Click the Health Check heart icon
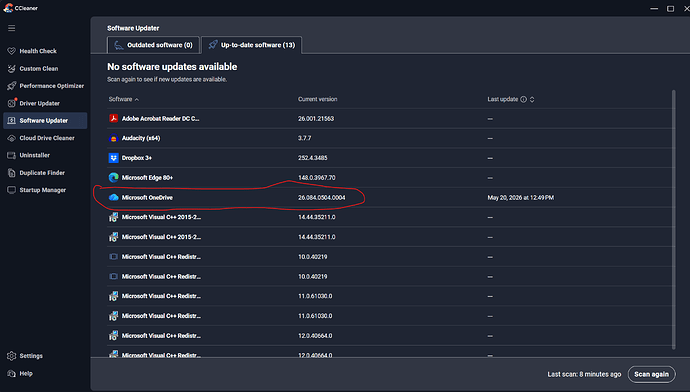 pyautogui.click(x=11, y=51)
